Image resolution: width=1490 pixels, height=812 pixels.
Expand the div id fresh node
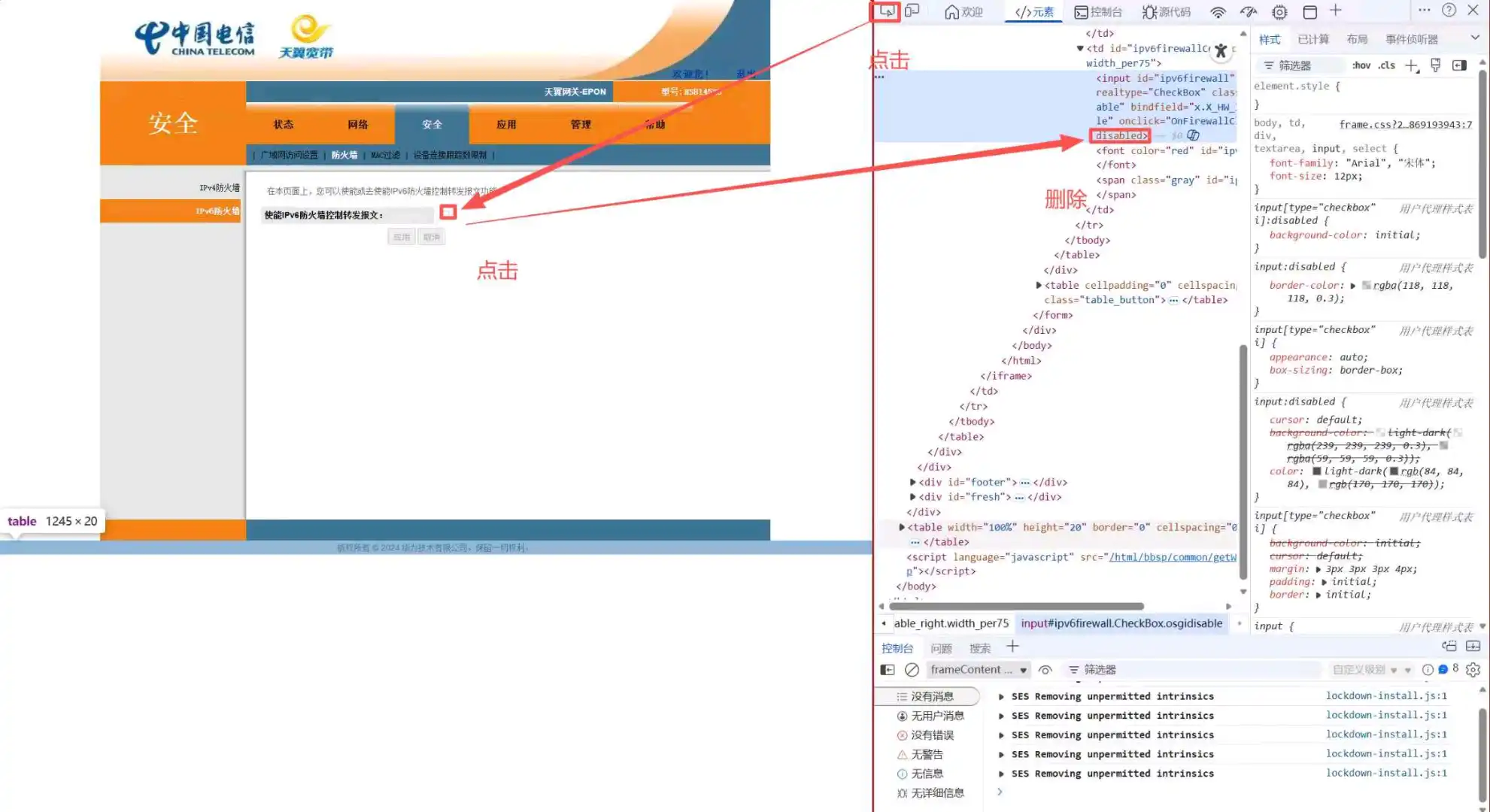(912, 497)
